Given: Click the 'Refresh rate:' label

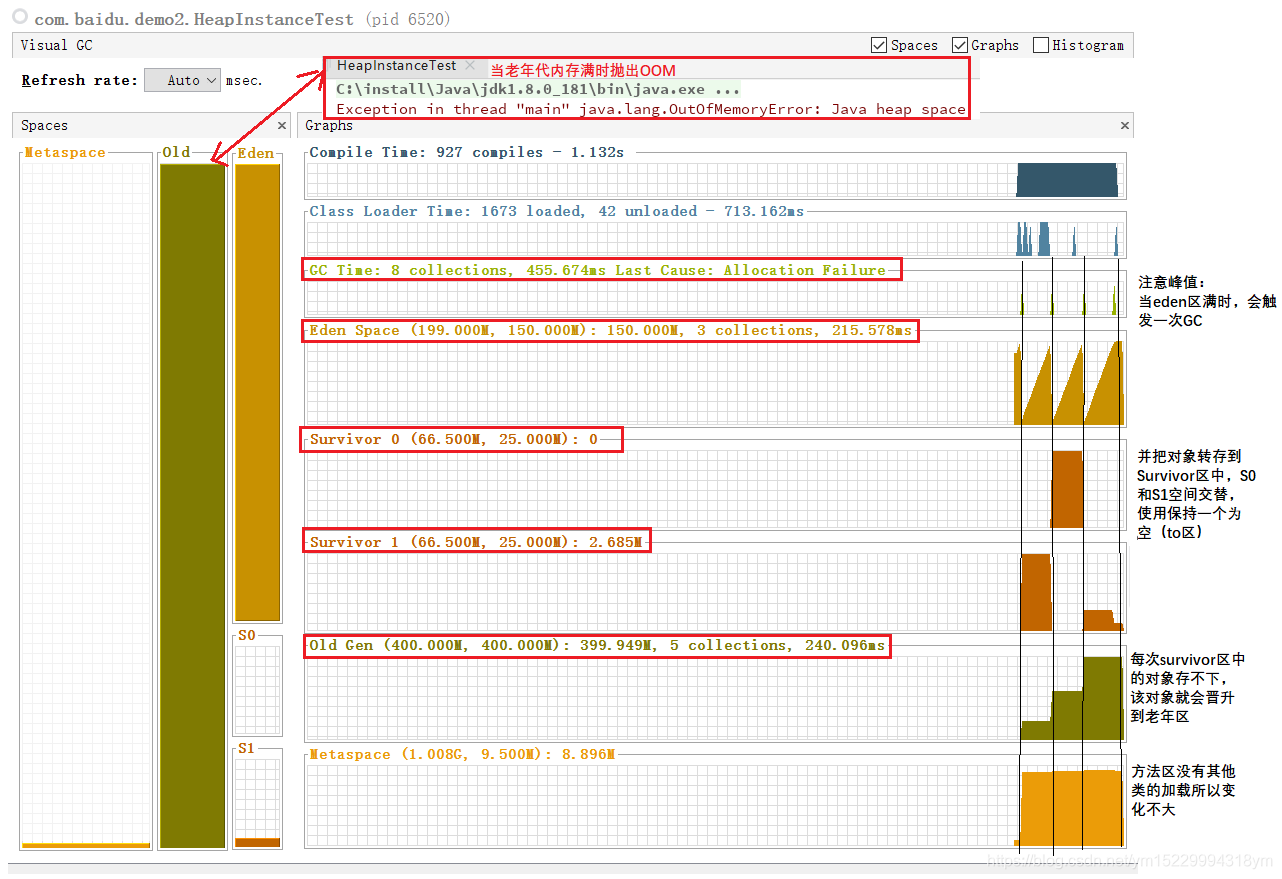Looking at the screenshot, I should [80, 80].
